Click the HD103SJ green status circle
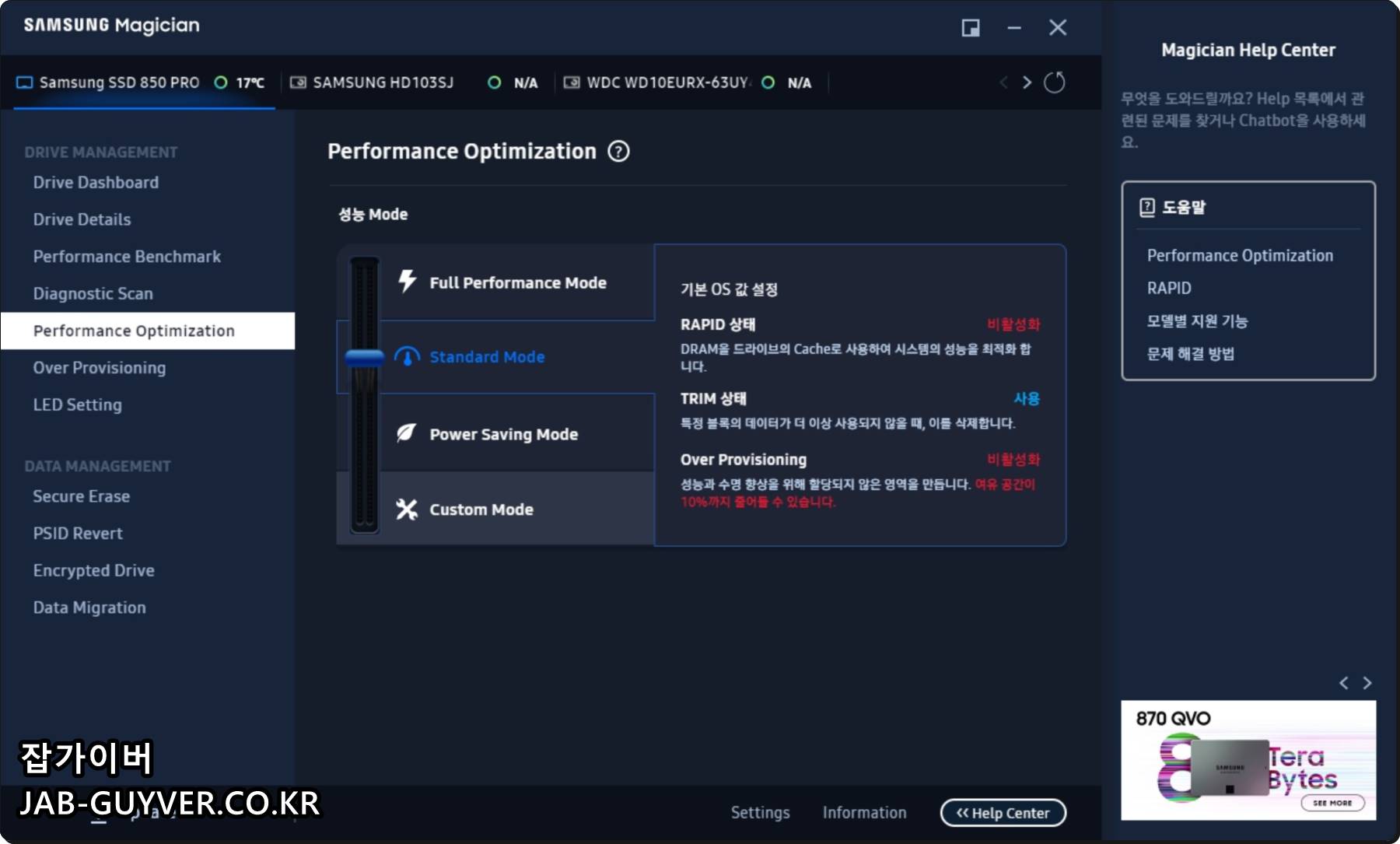Screen dimensions: 1400x844 click(x=494, y=82)
